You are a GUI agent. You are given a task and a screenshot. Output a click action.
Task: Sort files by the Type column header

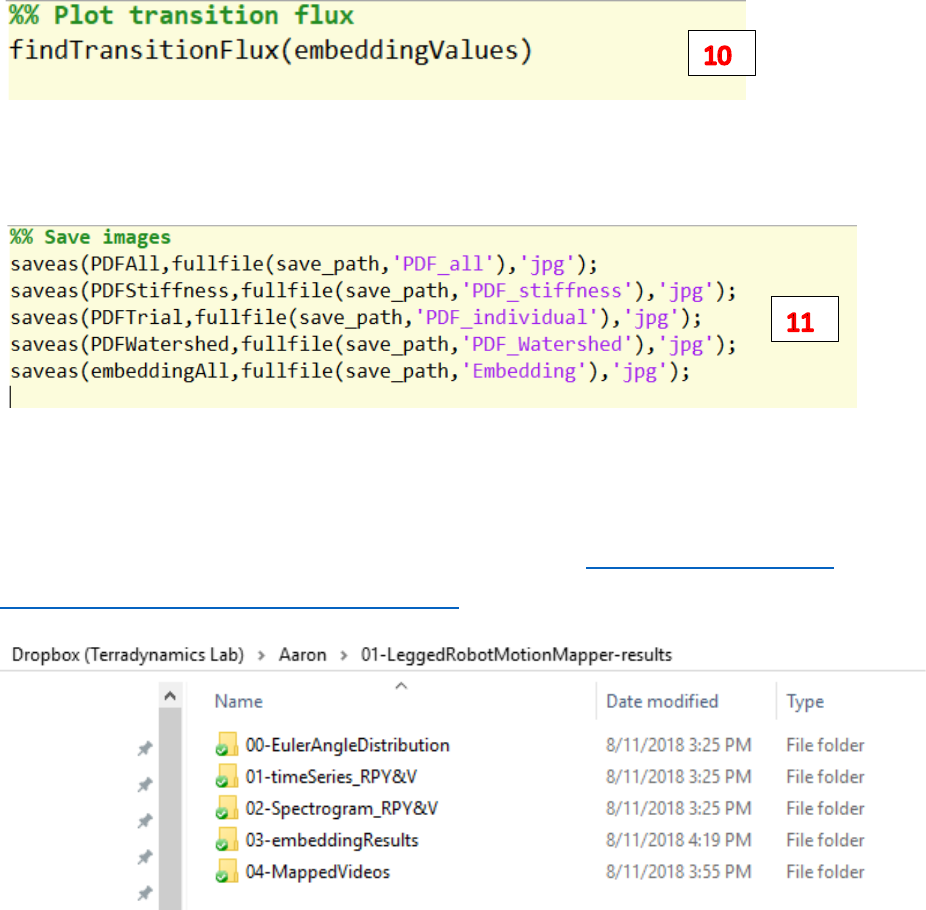coord(805,702)
